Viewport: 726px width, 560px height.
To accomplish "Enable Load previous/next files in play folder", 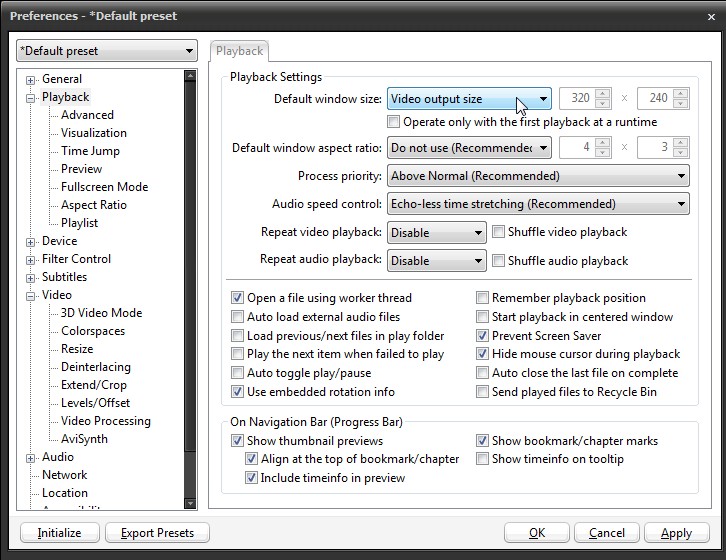I will pyautogui.click(x=238, y=336).
